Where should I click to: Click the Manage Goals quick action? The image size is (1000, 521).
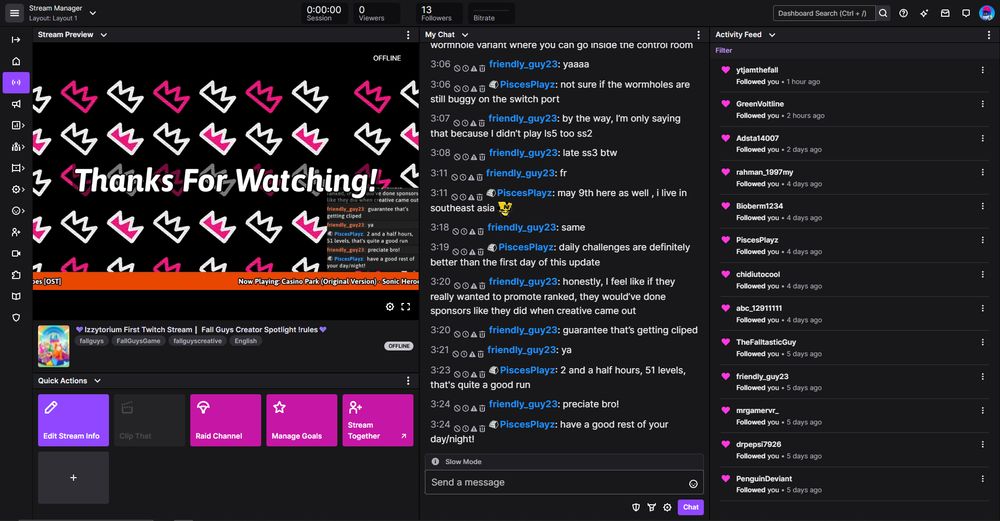tap(302, 420)
